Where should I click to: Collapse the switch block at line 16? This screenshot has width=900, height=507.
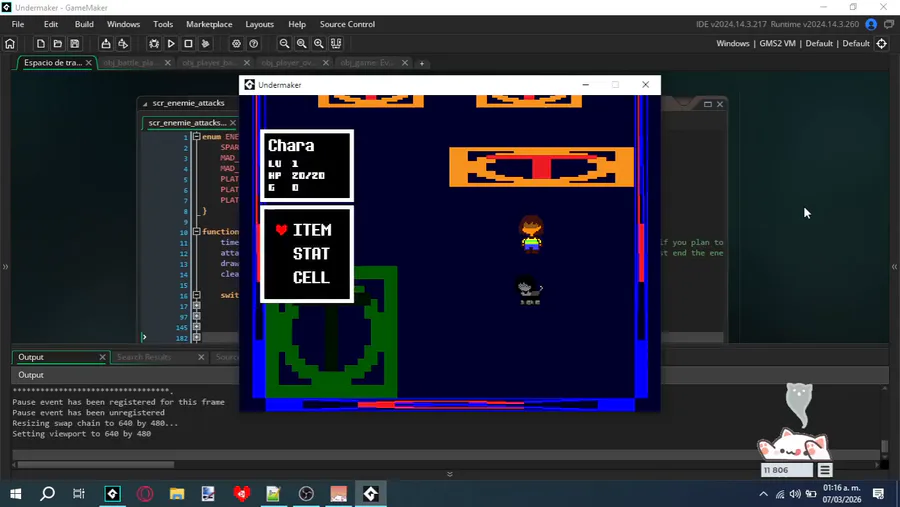tap(196, 295)
